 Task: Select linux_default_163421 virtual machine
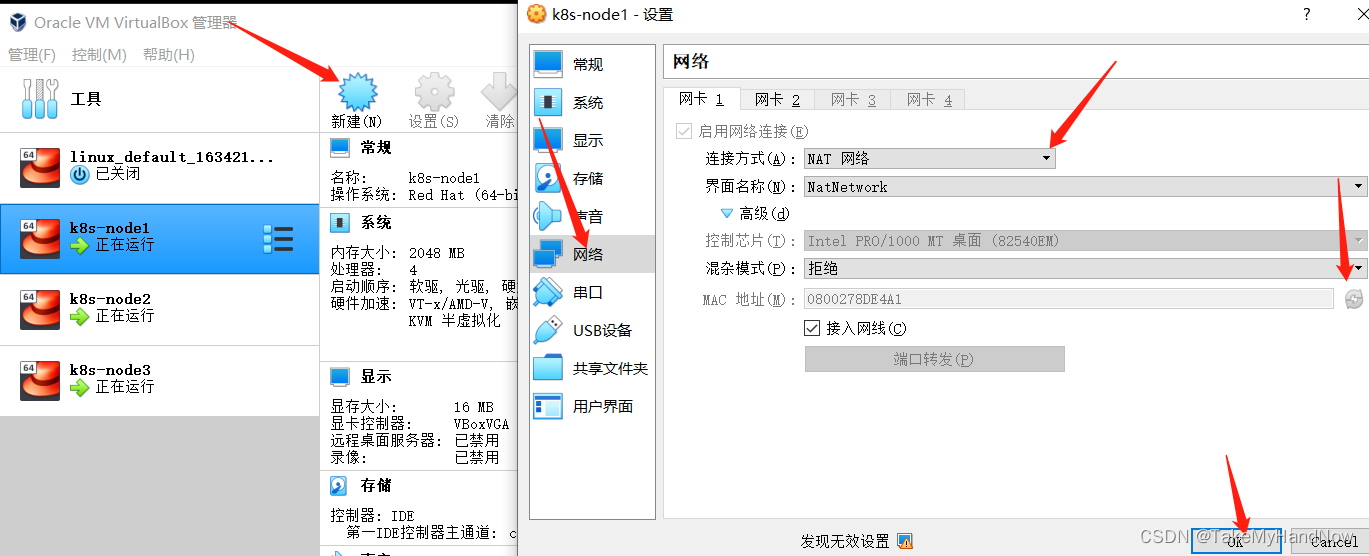coord(159,167)
